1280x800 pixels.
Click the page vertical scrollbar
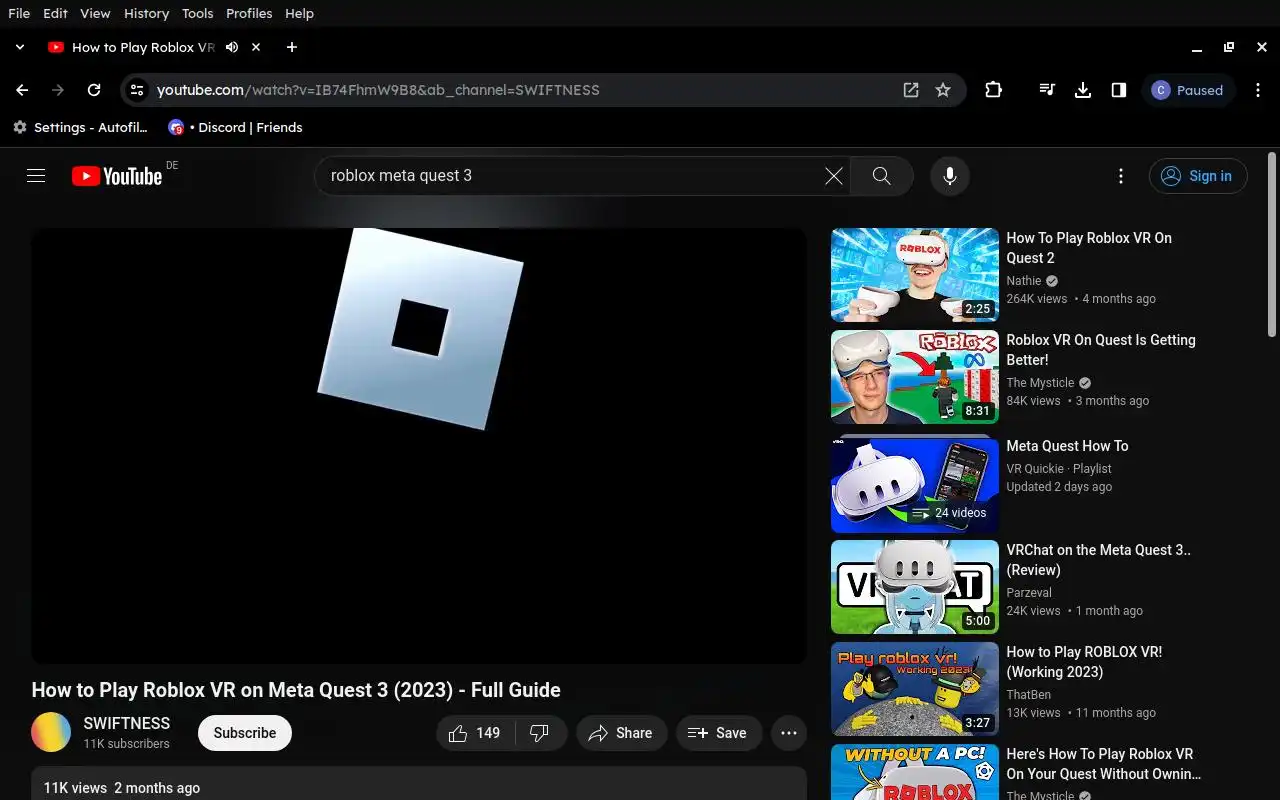[1272, 245]
